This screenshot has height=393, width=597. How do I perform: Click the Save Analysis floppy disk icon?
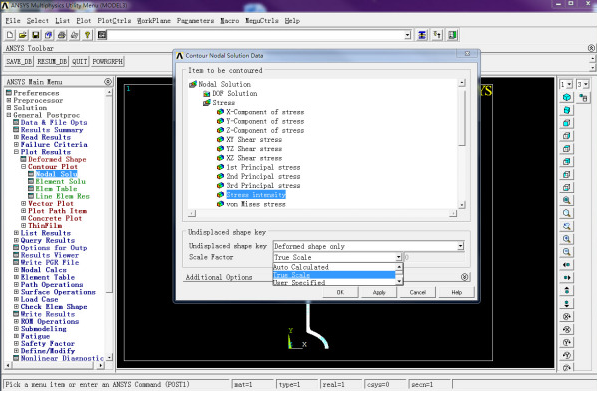point(36,35)
